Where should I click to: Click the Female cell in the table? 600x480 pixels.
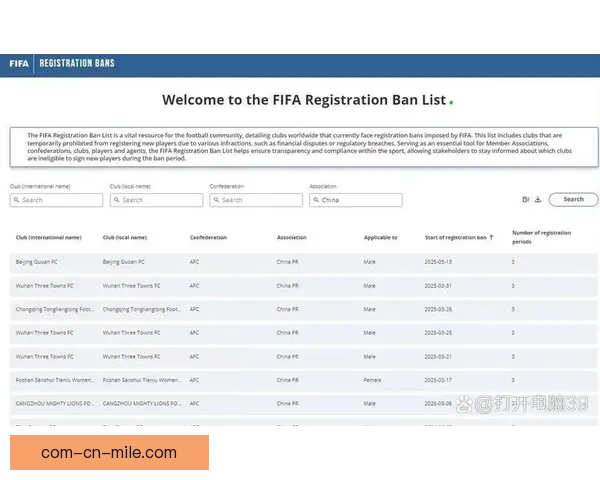[x=372, y=380]
